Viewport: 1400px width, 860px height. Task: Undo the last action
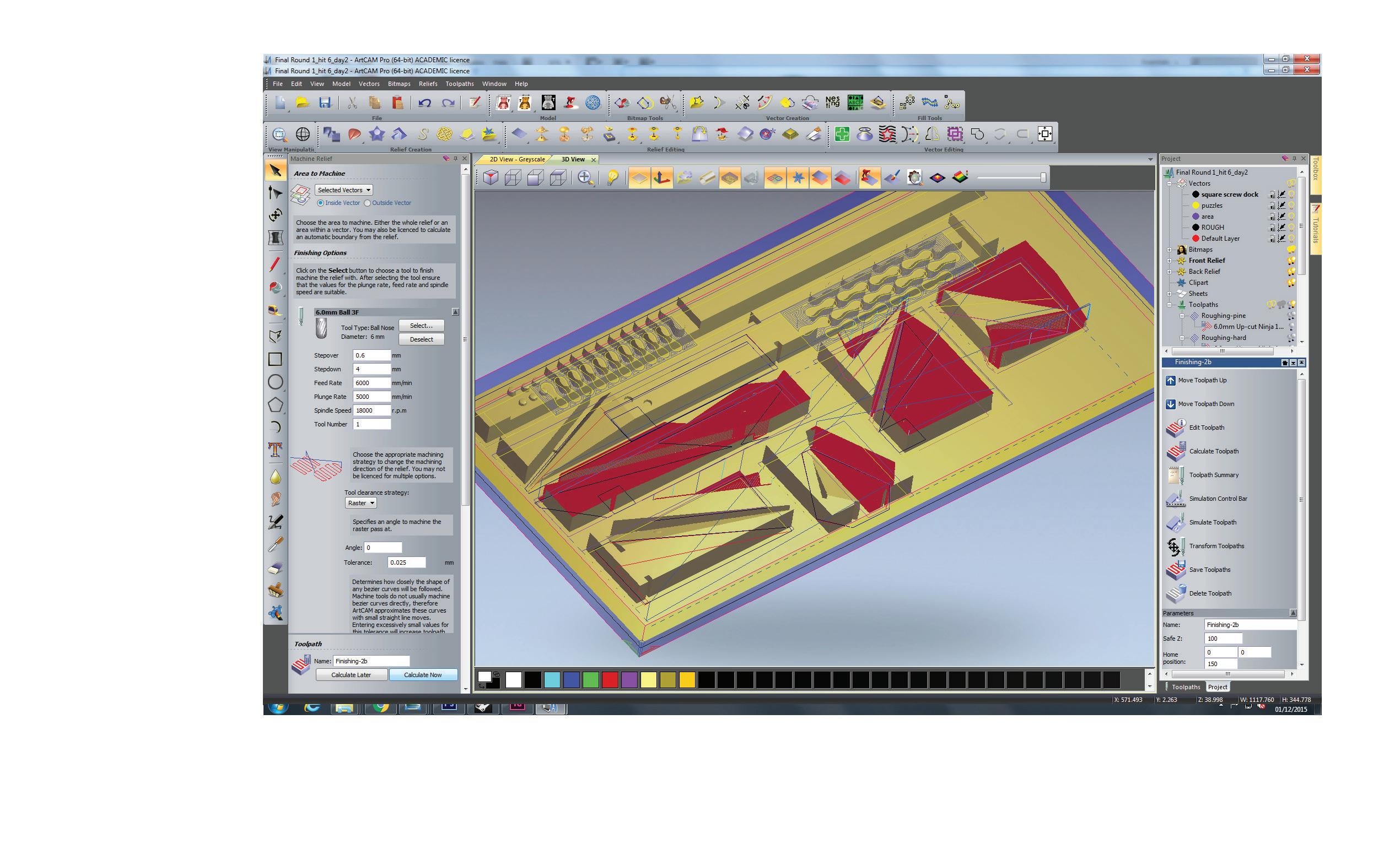pyautogui.click(x=424, y=103)
